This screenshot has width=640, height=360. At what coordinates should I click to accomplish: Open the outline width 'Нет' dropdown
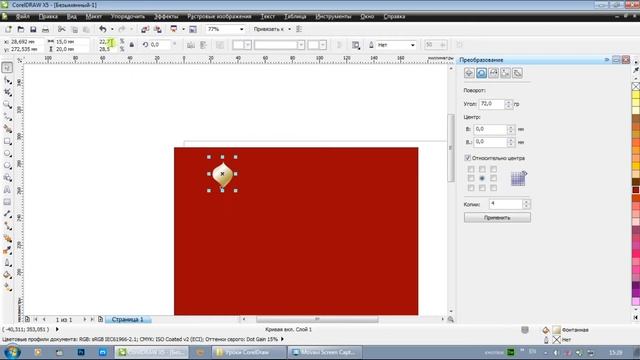click(413, 45)
